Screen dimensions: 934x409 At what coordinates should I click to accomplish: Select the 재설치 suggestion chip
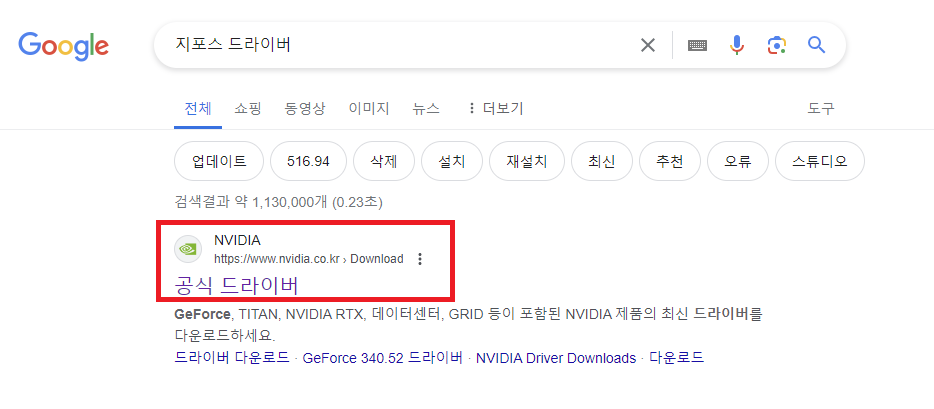coord(527,161)
